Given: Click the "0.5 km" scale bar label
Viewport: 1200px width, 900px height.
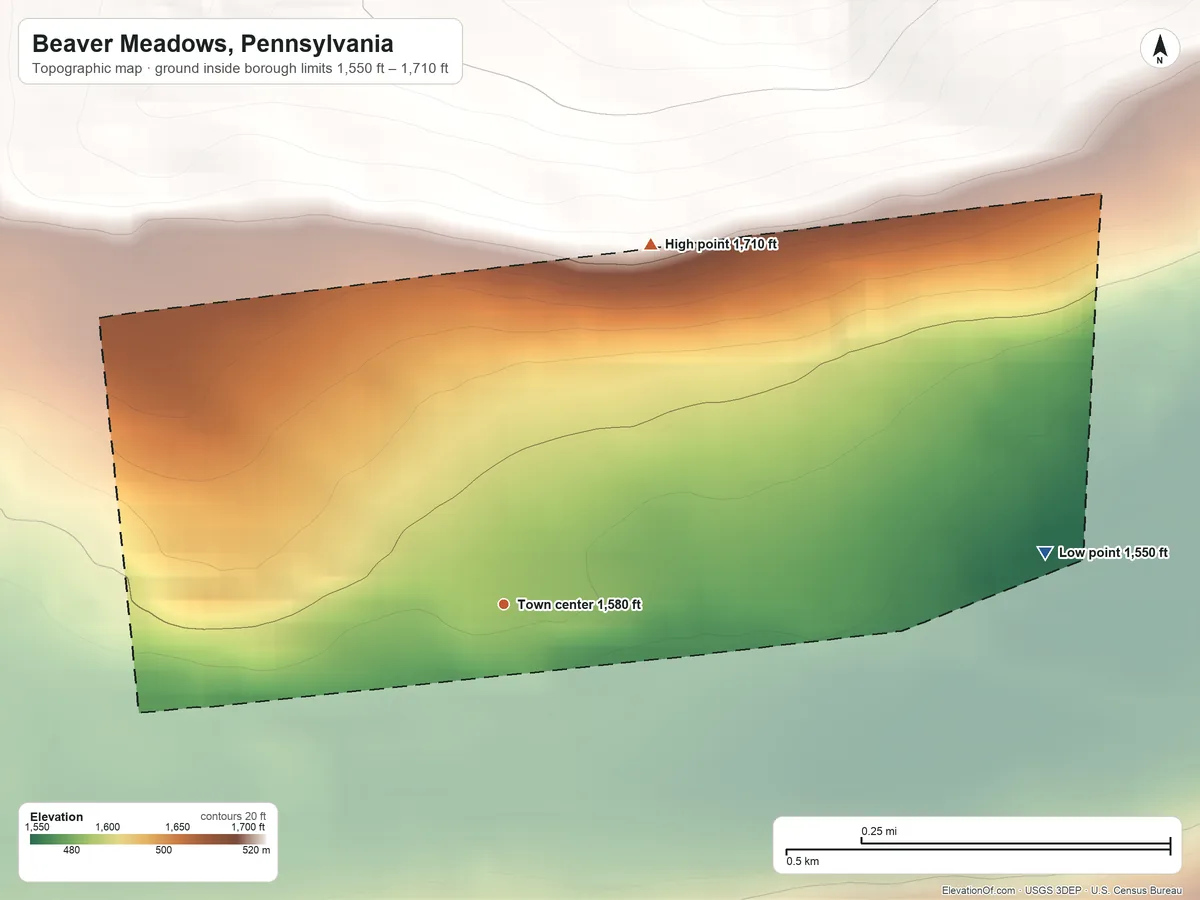Looking at the screenshot, I should tap(802, 861).
